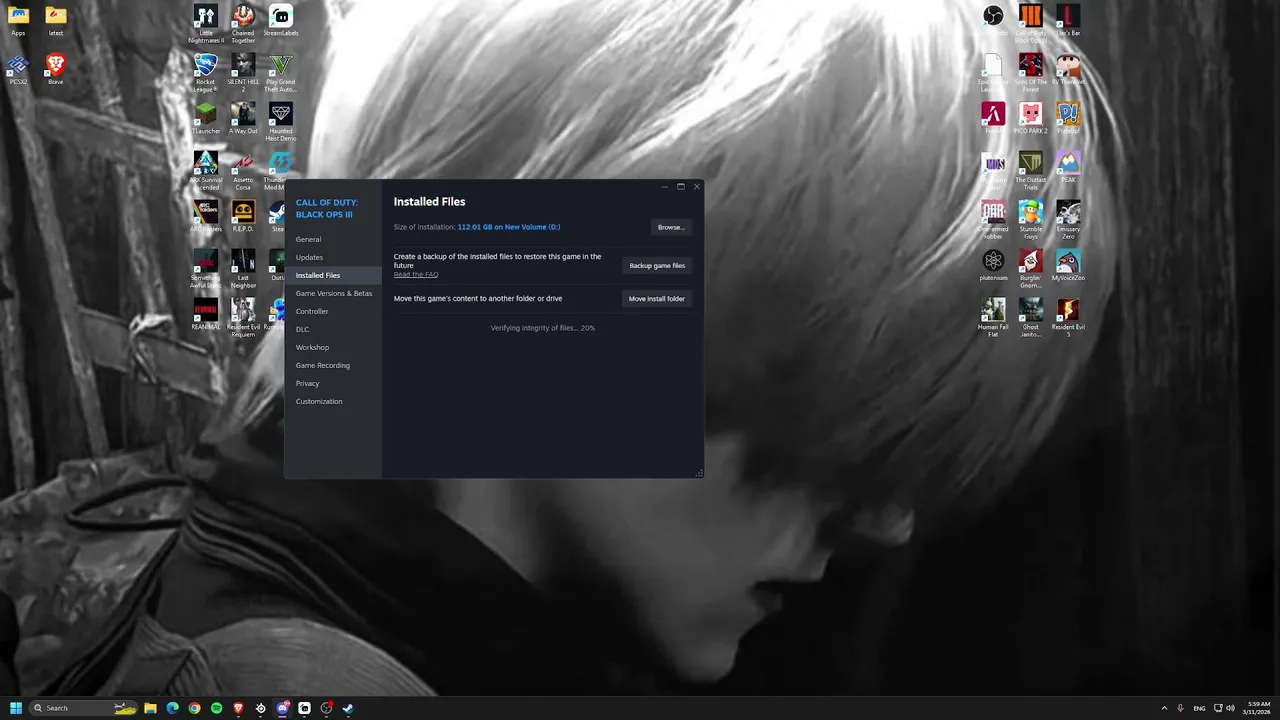The height and width of the screenshot is (720, 1280).
Task: Open the clock and date panel
Action: coord(1259,708)
